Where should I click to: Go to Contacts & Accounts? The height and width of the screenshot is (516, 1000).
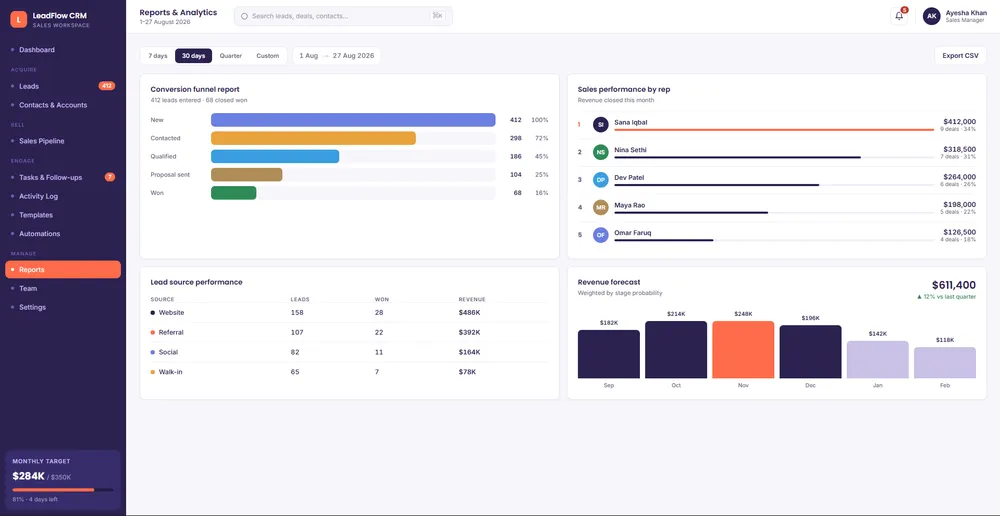click(62, 105)
